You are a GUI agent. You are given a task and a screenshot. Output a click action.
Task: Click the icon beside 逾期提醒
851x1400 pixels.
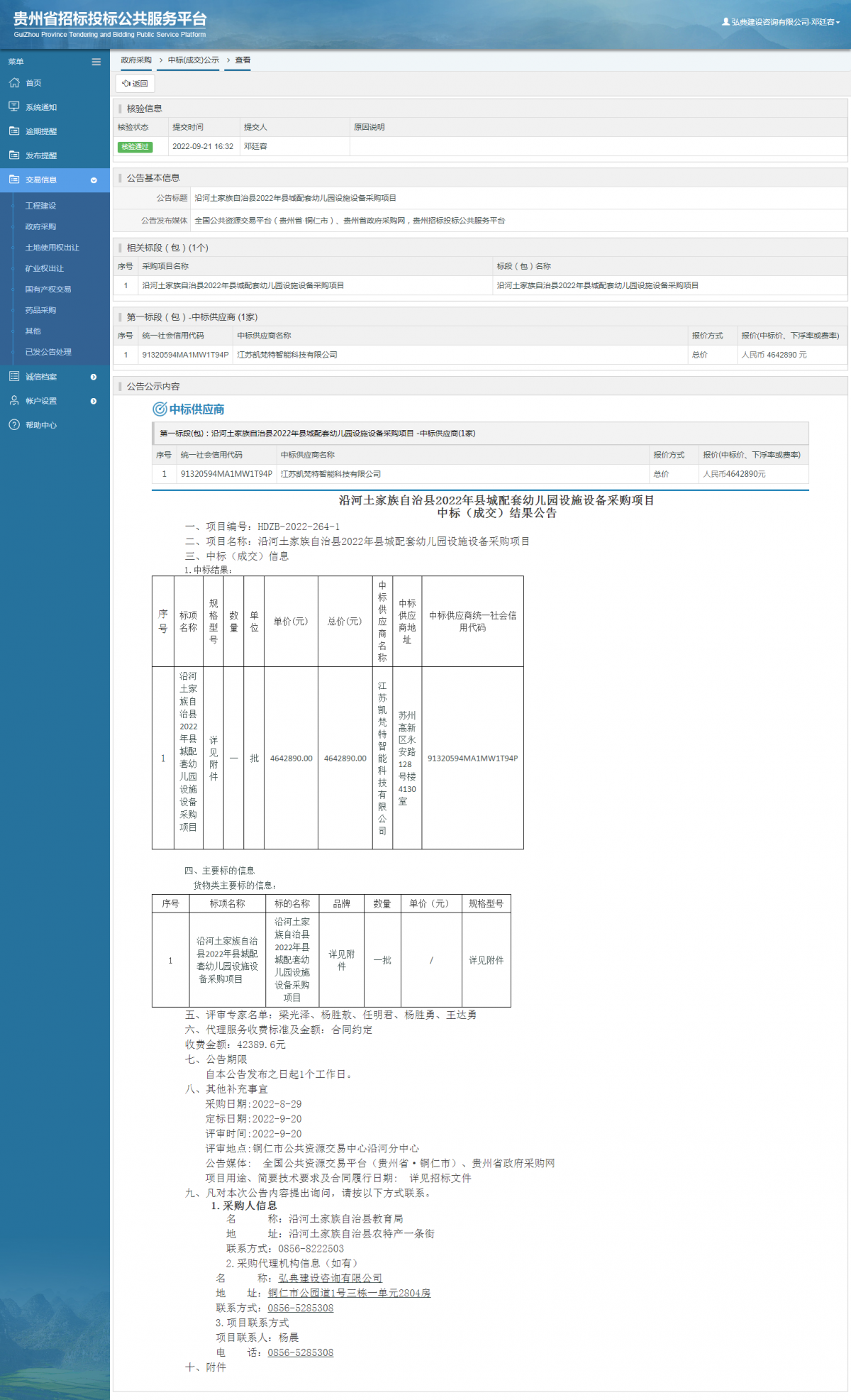tap(14, 131)
